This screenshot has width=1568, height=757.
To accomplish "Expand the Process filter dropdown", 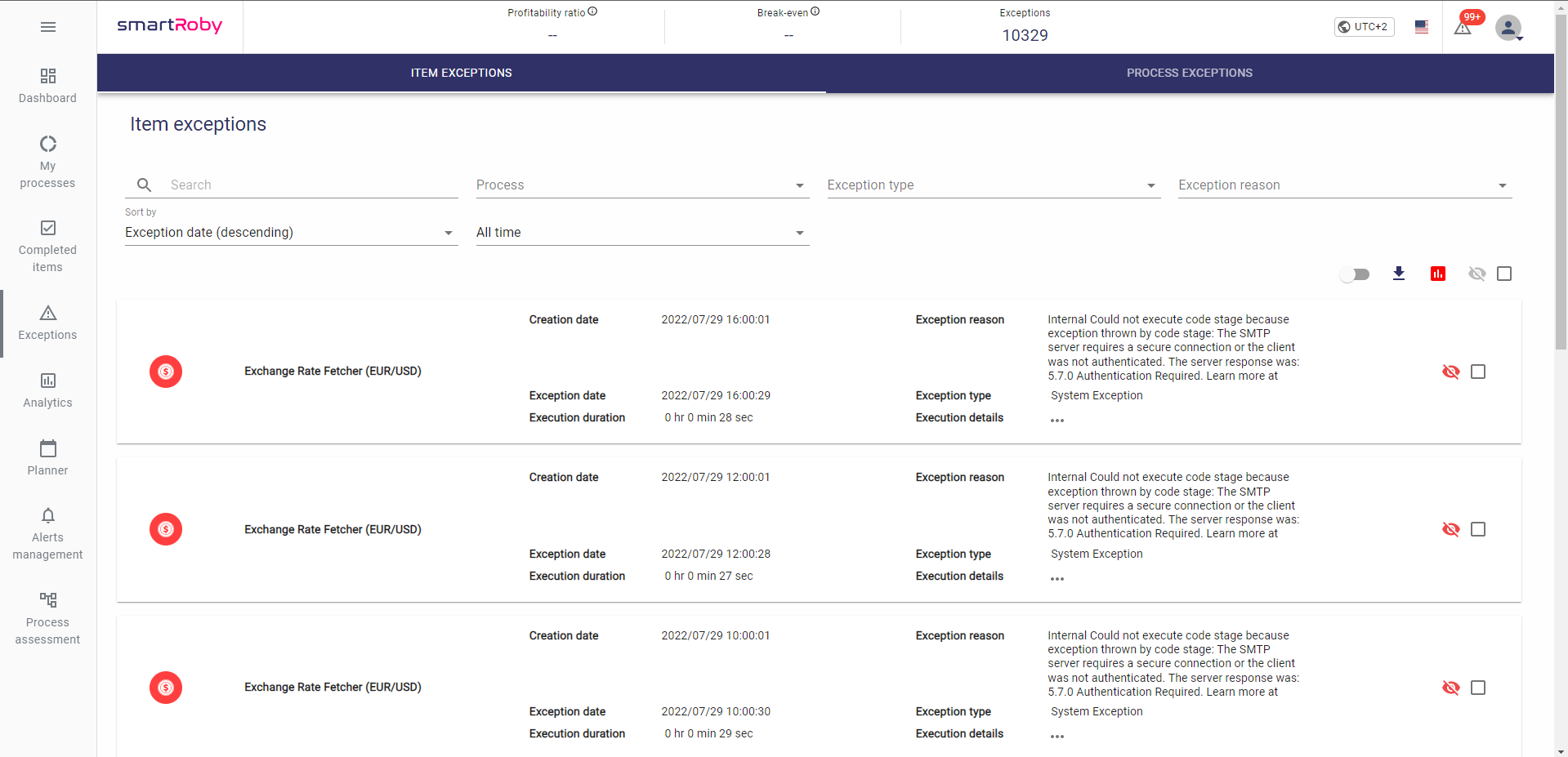I will [x=642, y=185].
